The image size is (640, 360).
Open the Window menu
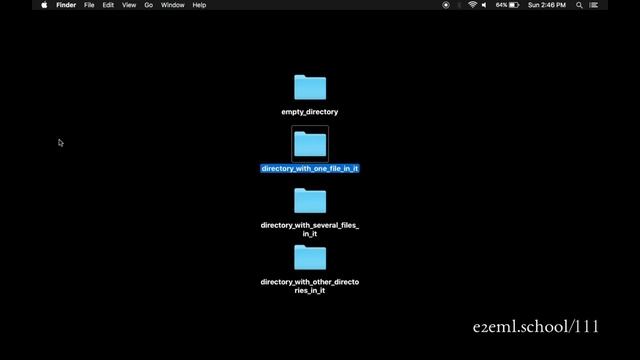173,5
